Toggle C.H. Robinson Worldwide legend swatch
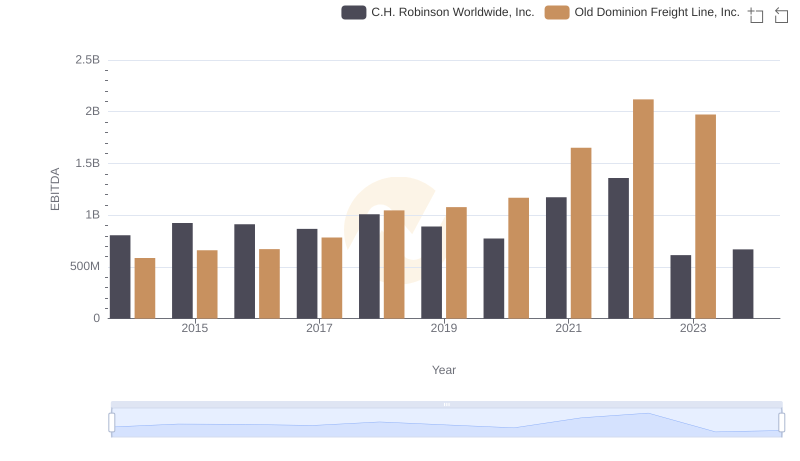The image size is (800, 461). point(354,12)
